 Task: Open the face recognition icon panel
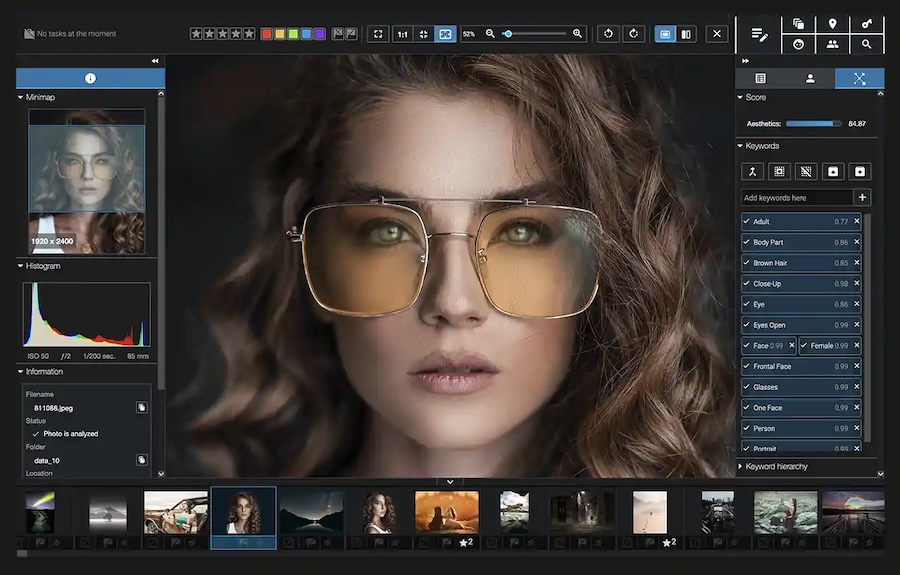pyautogui.click(x=798, y=45)
